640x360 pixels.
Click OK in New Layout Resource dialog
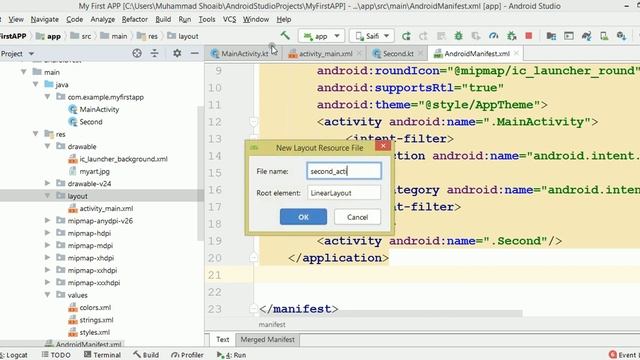(x=303, y=217)
